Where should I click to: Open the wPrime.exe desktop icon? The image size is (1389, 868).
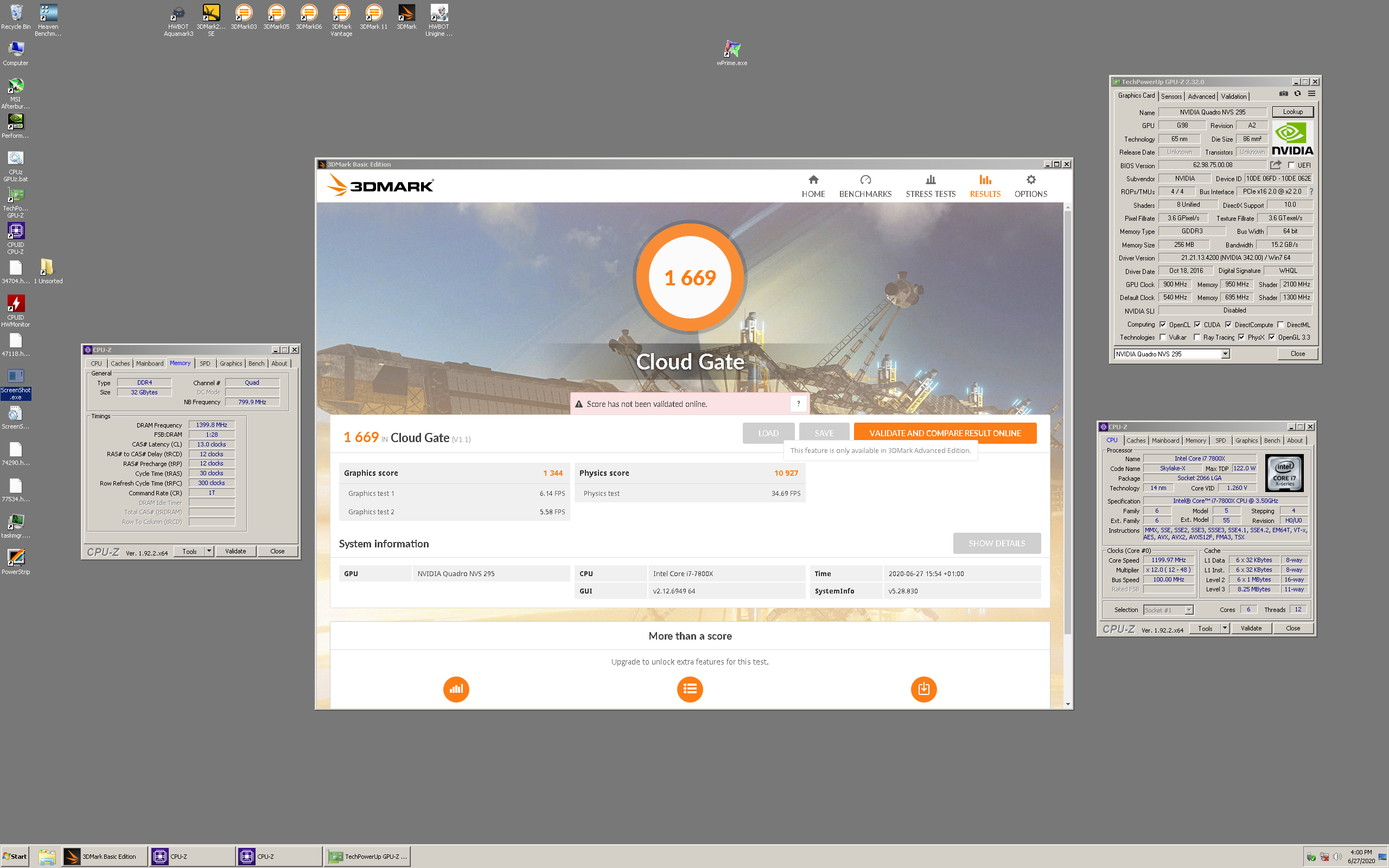click(732, 53)
